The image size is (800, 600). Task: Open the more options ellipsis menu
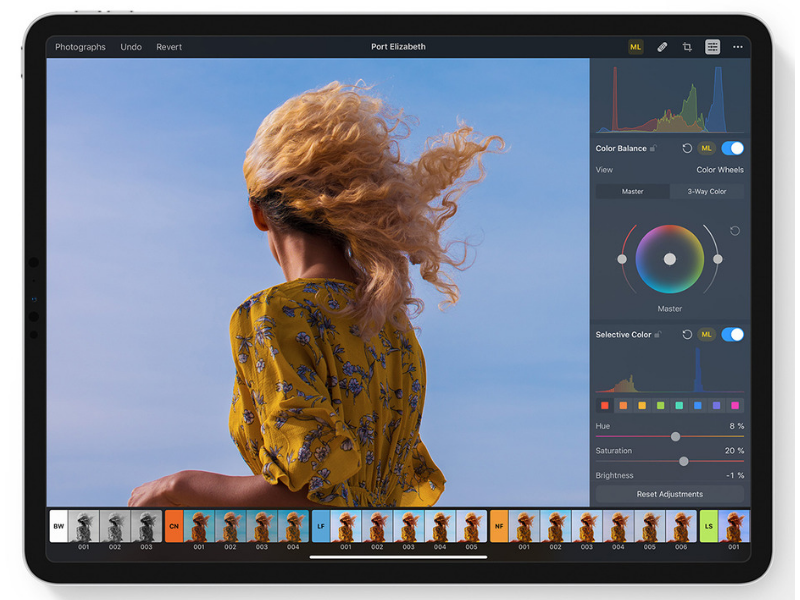coord(738,47)
